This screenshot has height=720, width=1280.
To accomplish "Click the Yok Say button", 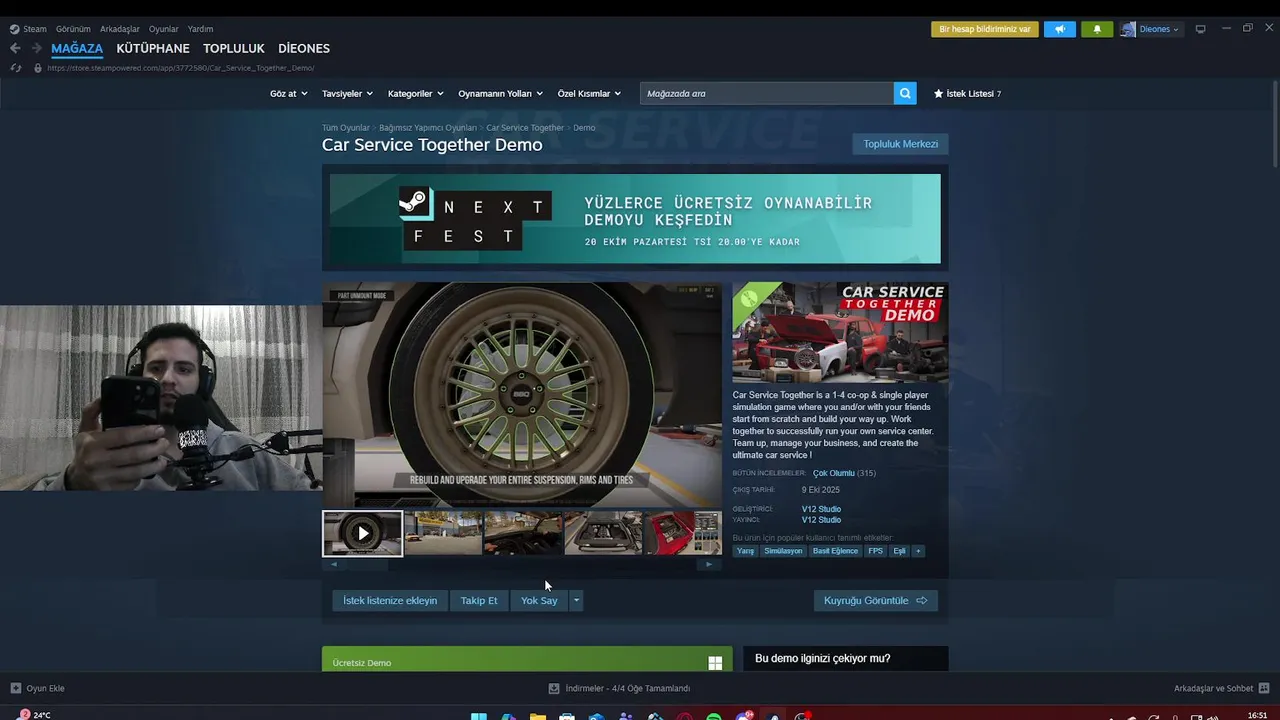I will (539, 600).
